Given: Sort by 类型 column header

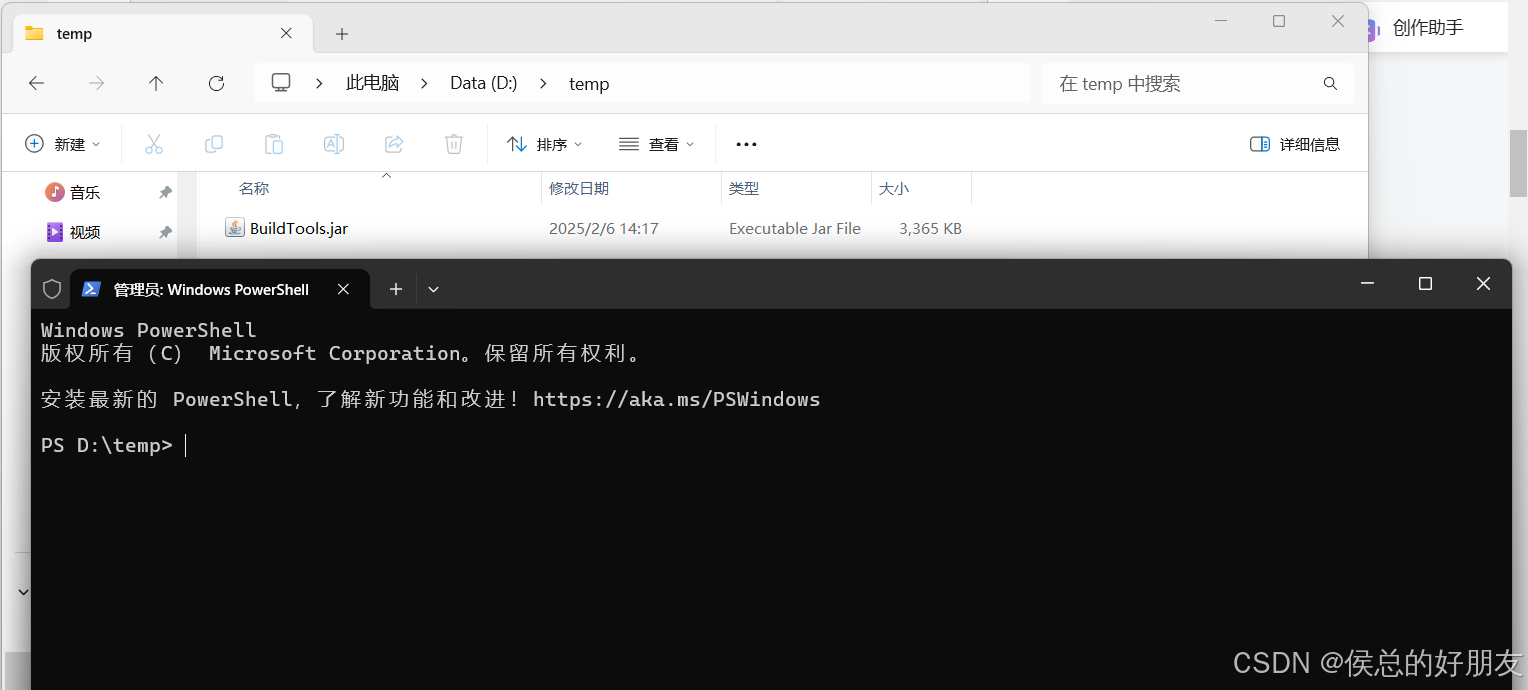Looking at the screenshot, I should pos(744,188).
